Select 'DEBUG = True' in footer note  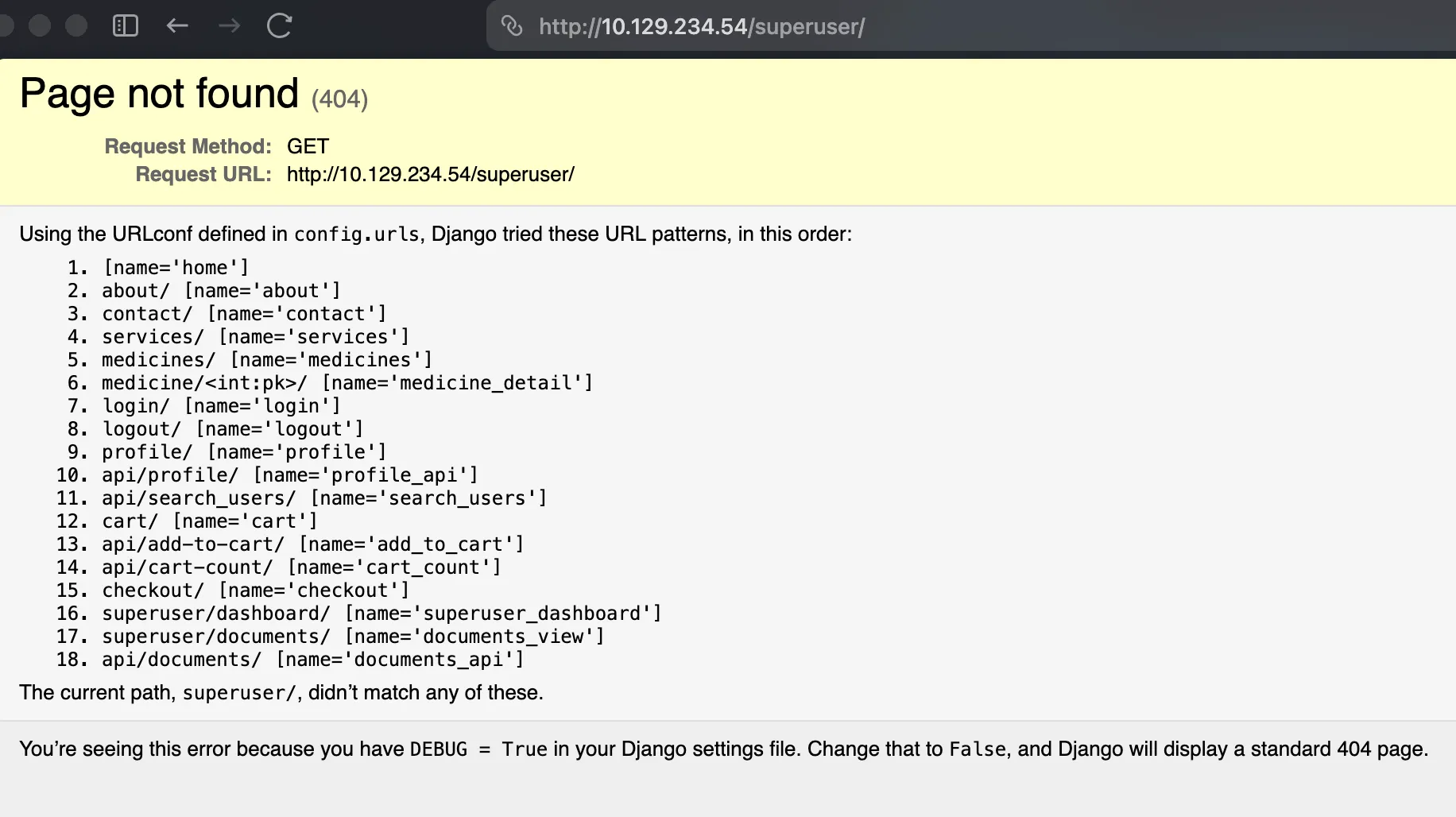[478, 749]
